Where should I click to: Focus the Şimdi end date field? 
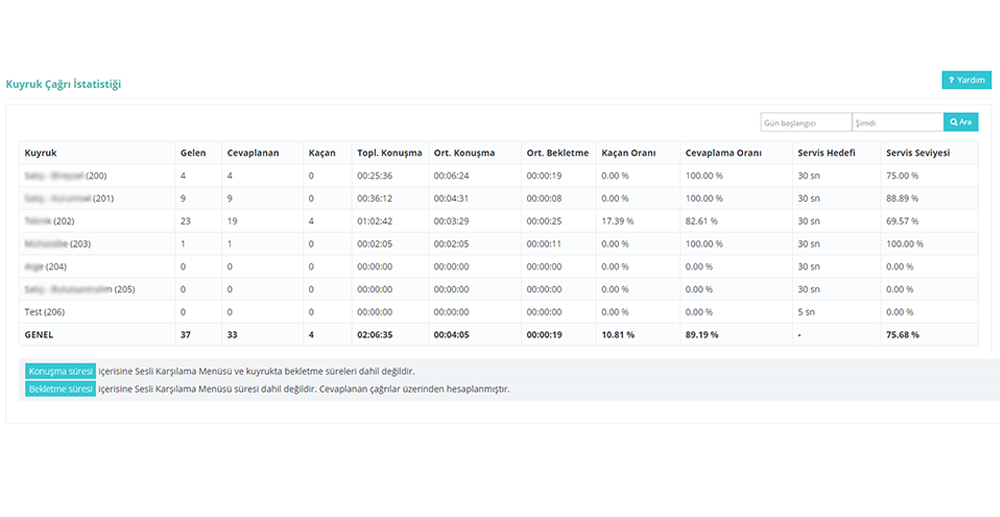coord(897,122)
